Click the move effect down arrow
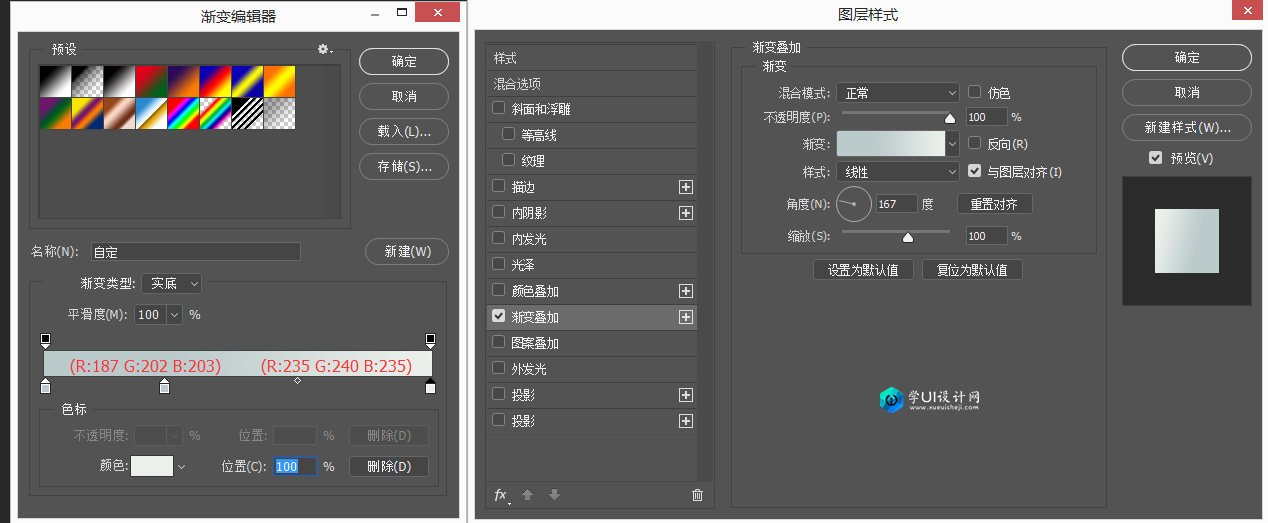Viewport: 1268px width, 523px height. coord(554,495)
